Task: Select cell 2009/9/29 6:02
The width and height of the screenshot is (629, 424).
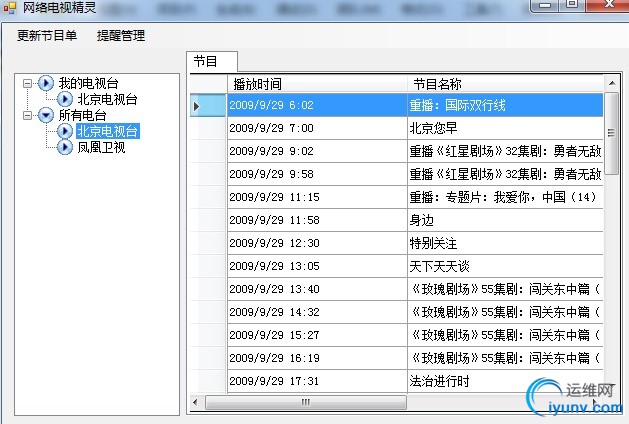Action: pos(317,105)
